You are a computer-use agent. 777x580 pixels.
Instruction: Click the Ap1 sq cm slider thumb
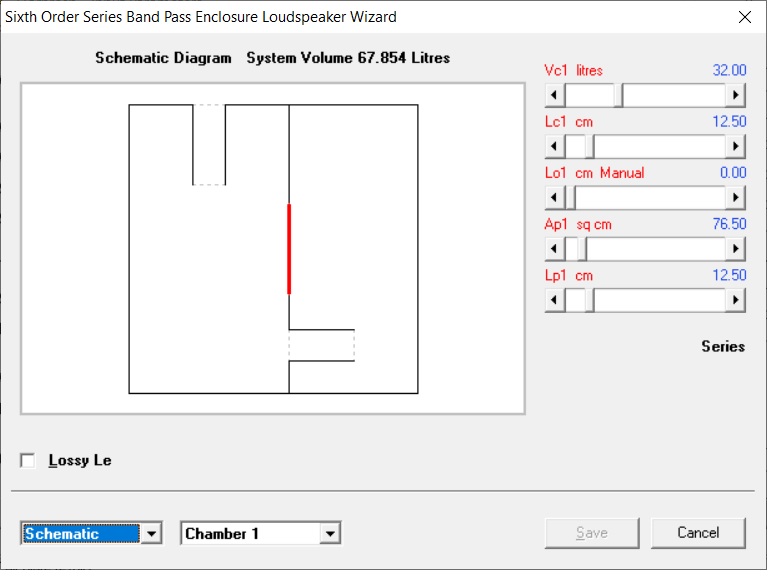click(582, 249)
